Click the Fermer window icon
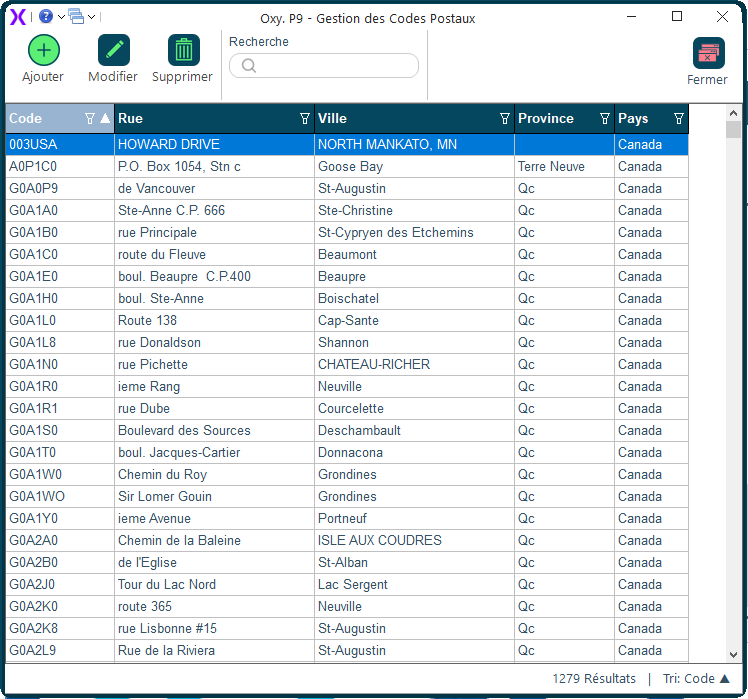748x699 pixels. 709,53
